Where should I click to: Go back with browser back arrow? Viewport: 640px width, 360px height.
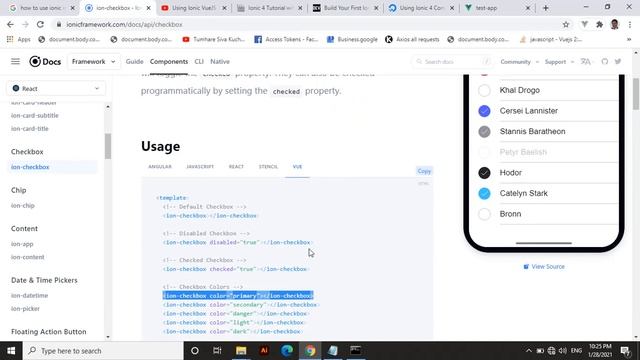pos(10,24)
